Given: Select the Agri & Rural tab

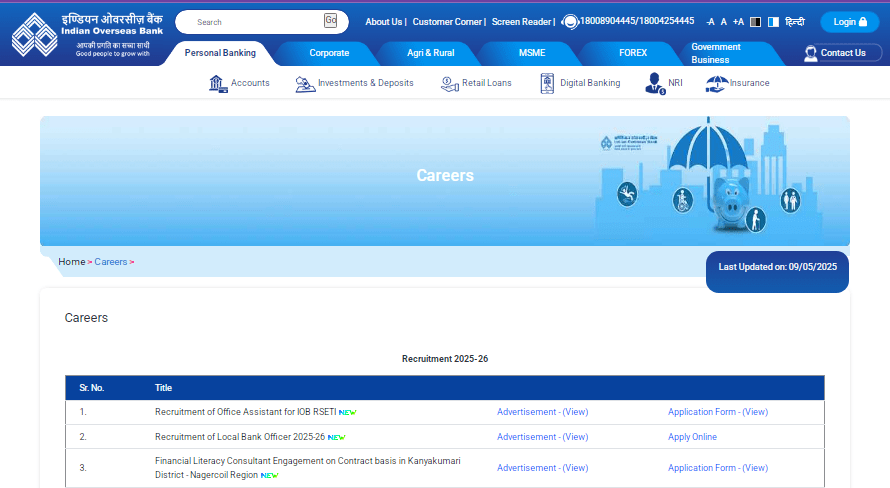Looking at the screenshot, I should pos(430,53).
